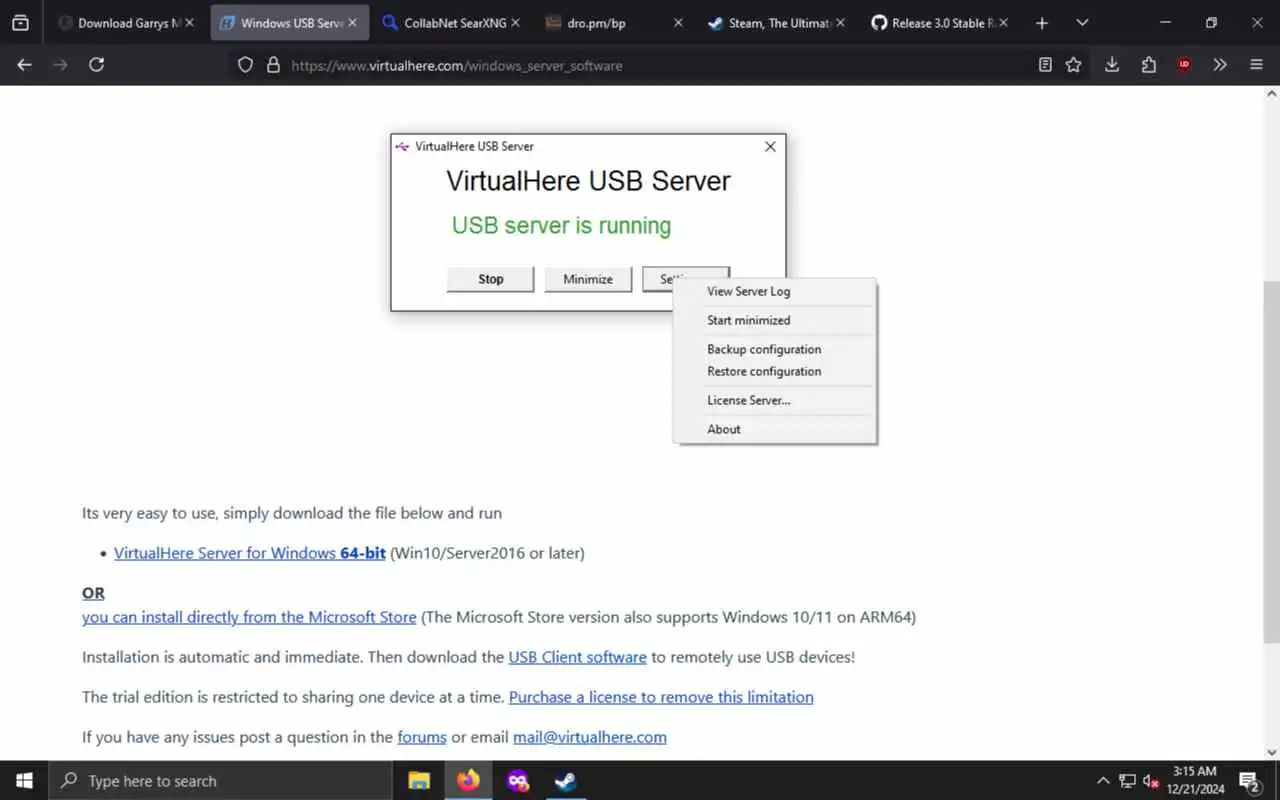This screenshot has height=800, width=1280.
Task: Open Steam from taskbar
Action: point(566,781)
